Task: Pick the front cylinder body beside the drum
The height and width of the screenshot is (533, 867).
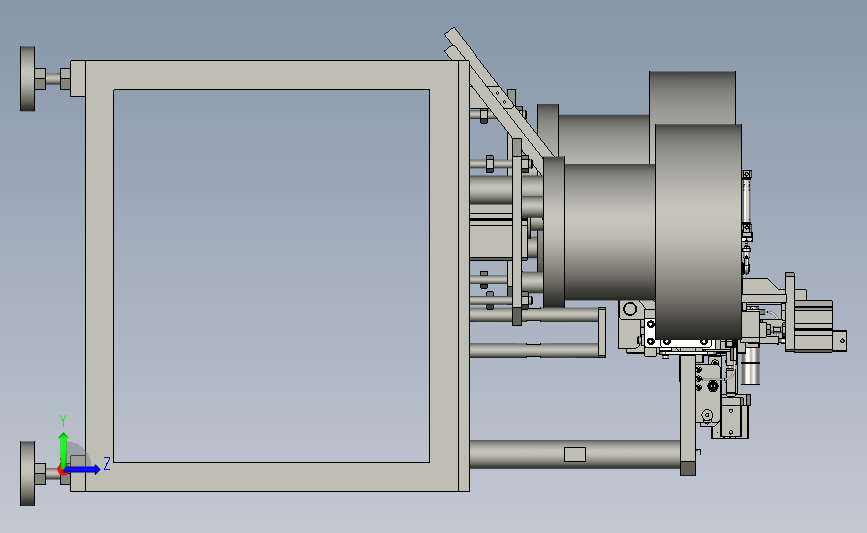Action: 610,232
